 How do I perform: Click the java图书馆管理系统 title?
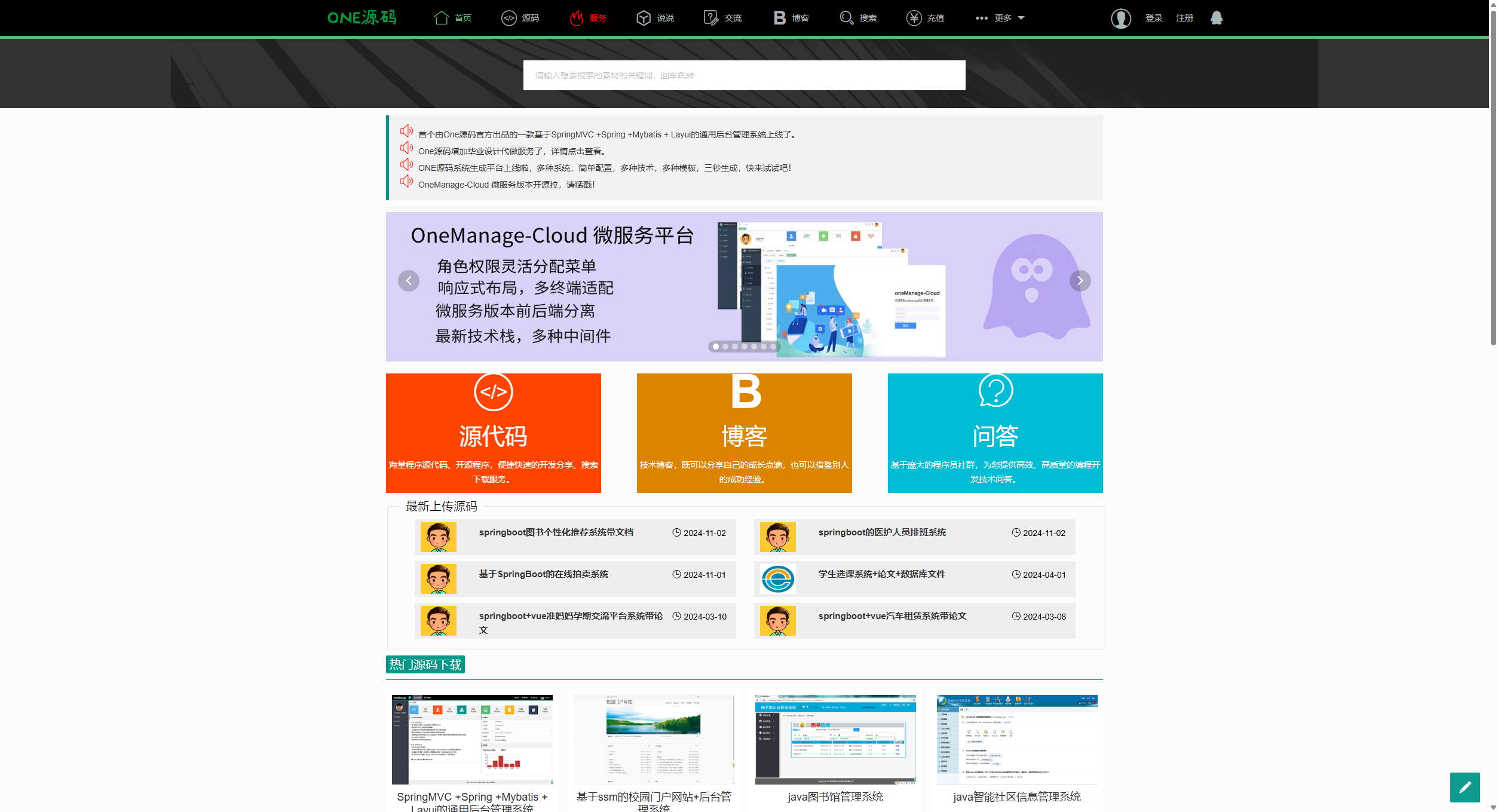pyautogui.click(x=835, y=796)
